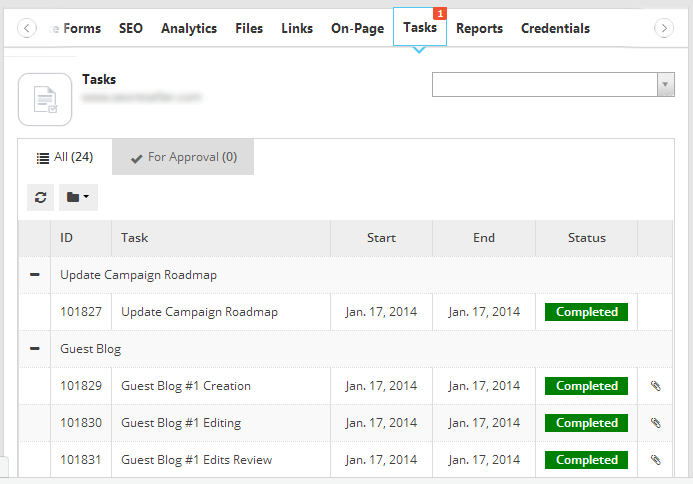This screenshot has width=693, height=484.
Task: Select task ID 101827
Action: pyautogui.click(x=81, y=312)
